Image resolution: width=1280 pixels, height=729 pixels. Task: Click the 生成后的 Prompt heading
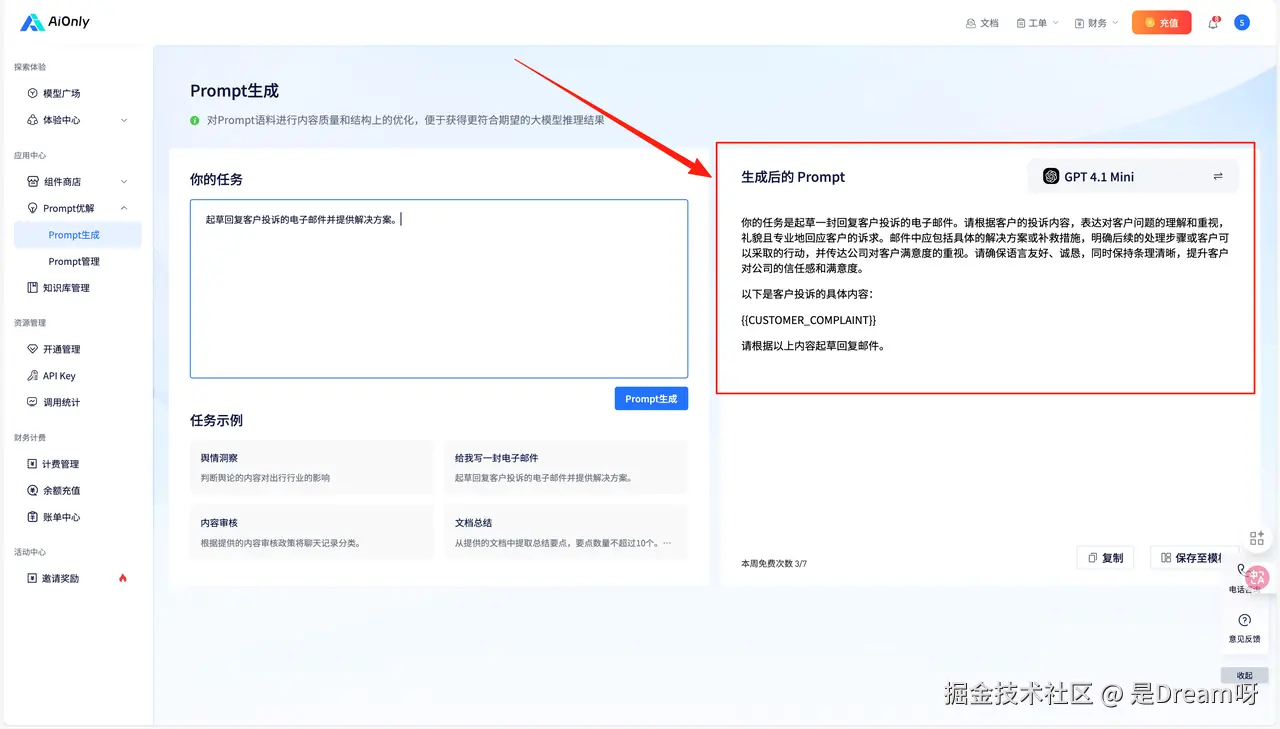click(793, 177)
